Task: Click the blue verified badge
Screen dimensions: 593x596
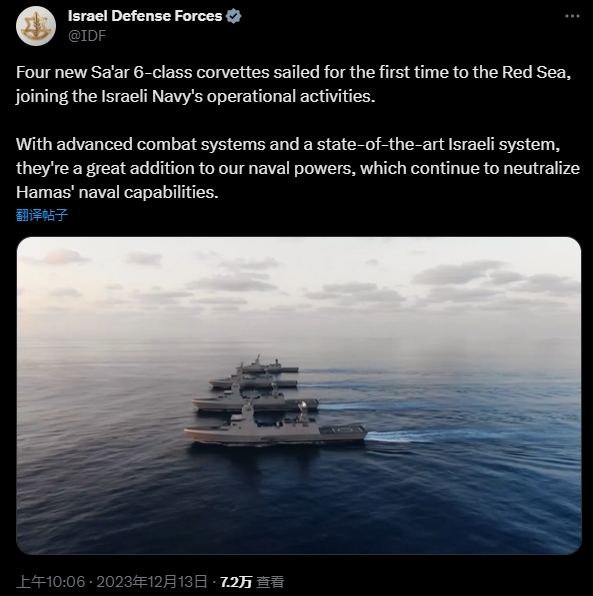Action: click(x=233, y=16)
